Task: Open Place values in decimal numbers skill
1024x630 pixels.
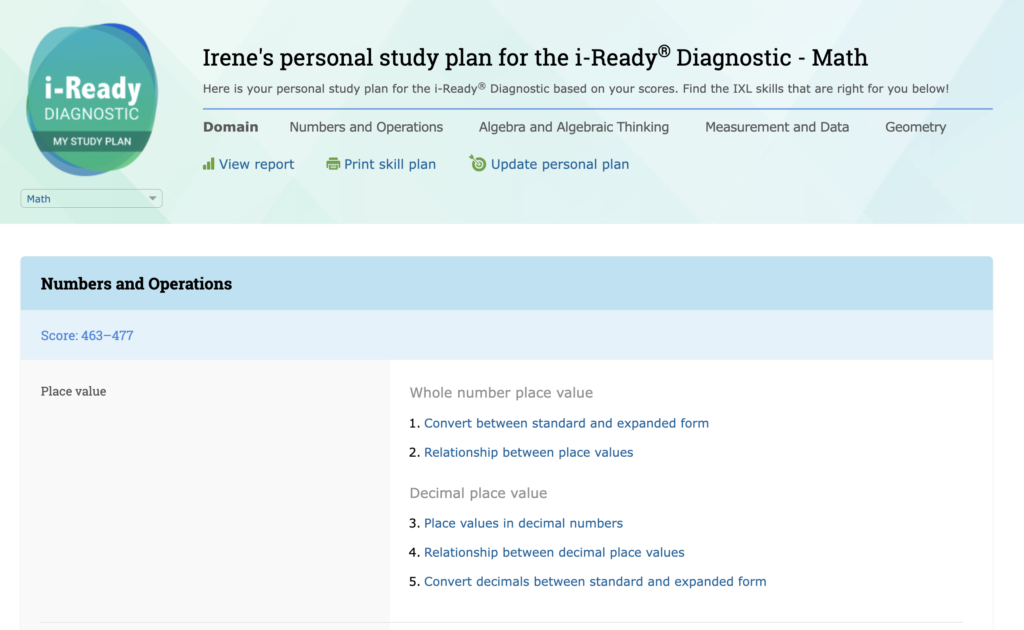Action: point(523,523)
